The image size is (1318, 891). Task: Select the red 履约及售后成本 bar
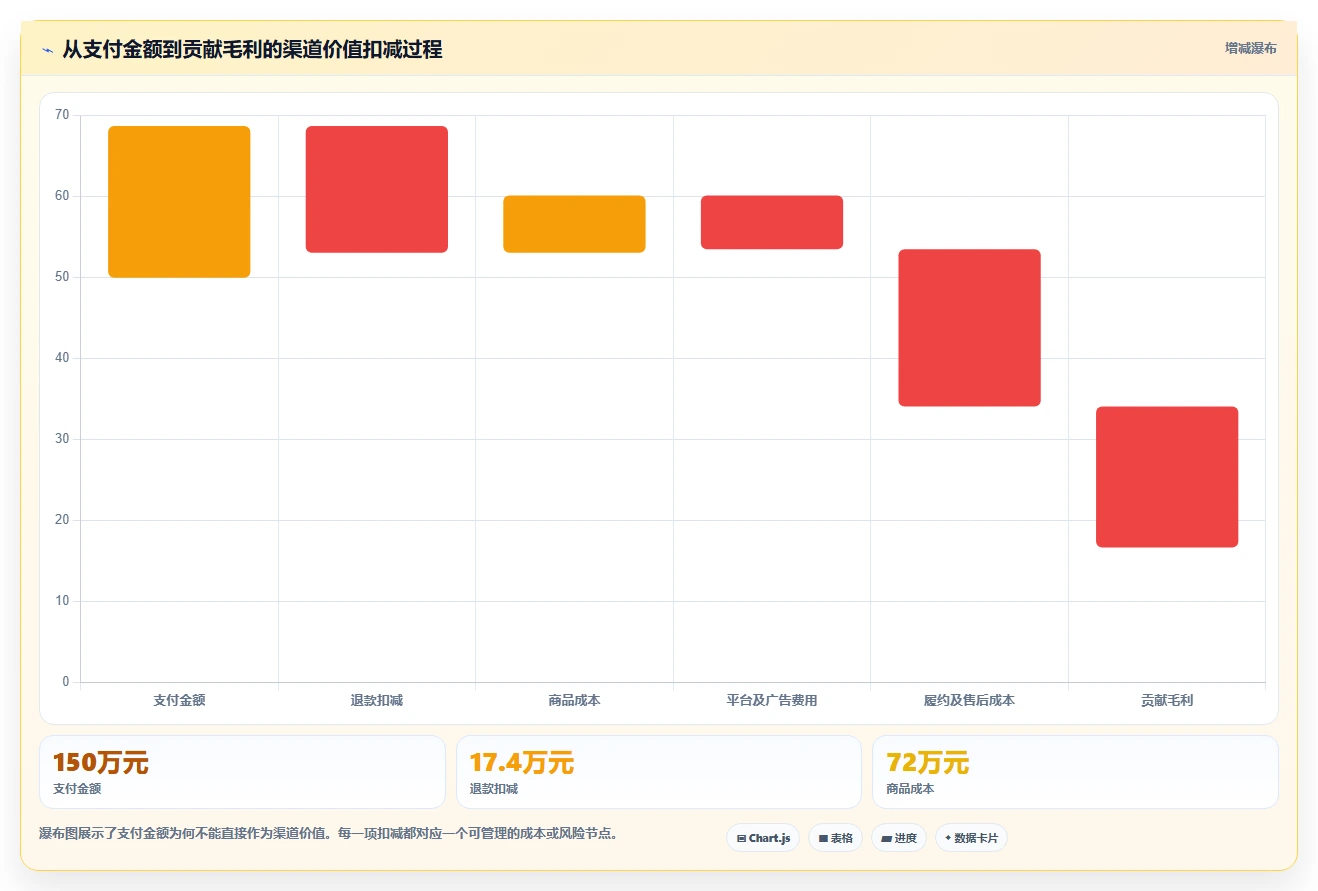coord(969,328)
